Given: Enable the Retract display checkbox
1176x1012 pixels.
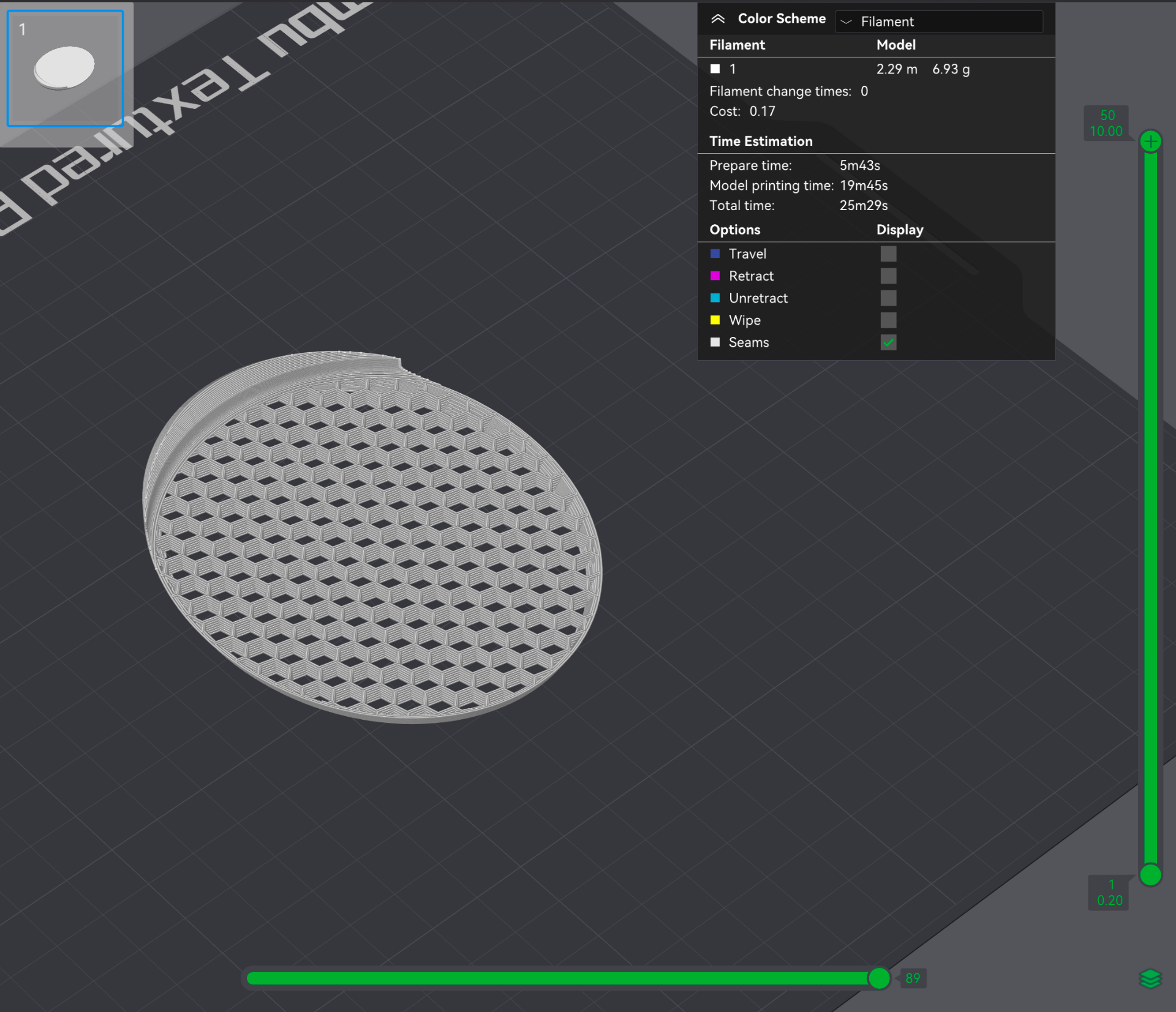Looking at the screenshot, I should [x=888, y=276].
